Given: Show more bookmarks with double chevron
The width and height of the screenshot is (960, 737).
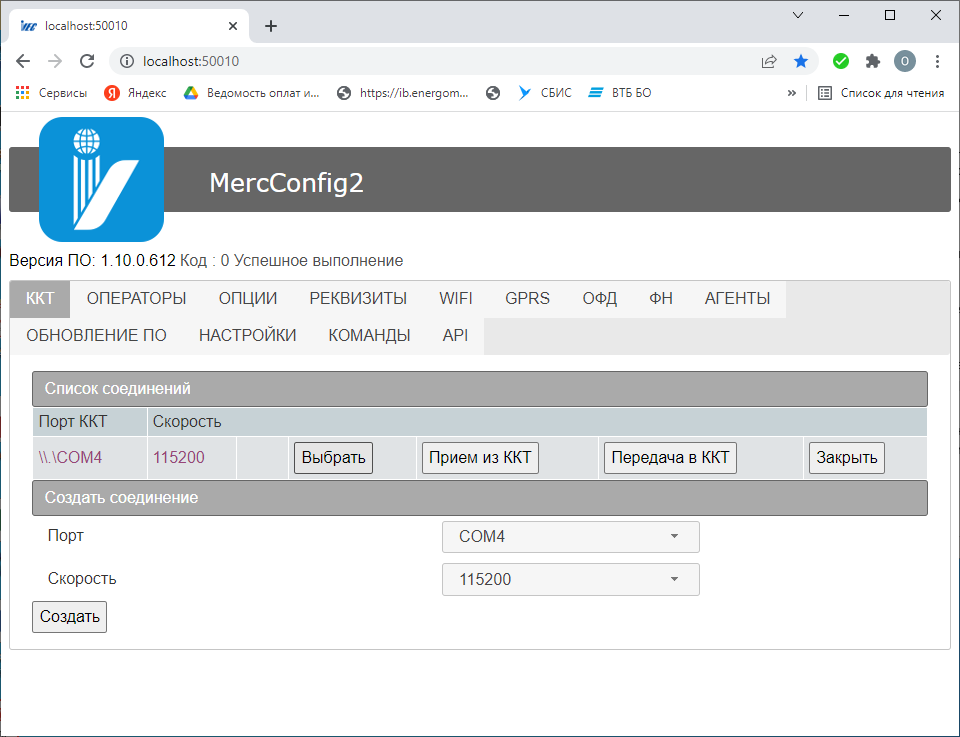Looking at the screenshot, I should pos(792,93).
